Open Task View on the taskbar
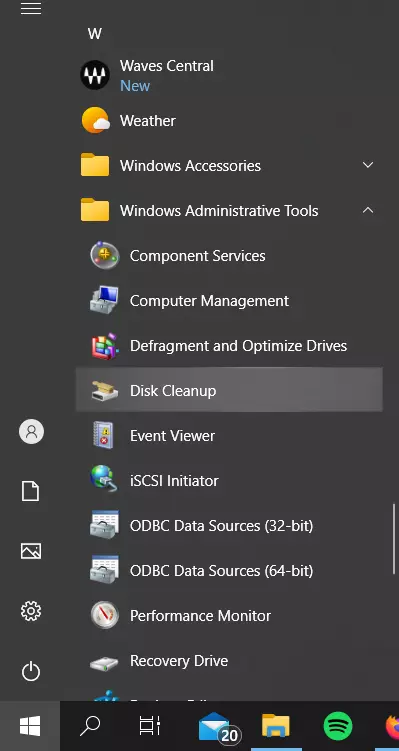 click(x=149, y=726)
